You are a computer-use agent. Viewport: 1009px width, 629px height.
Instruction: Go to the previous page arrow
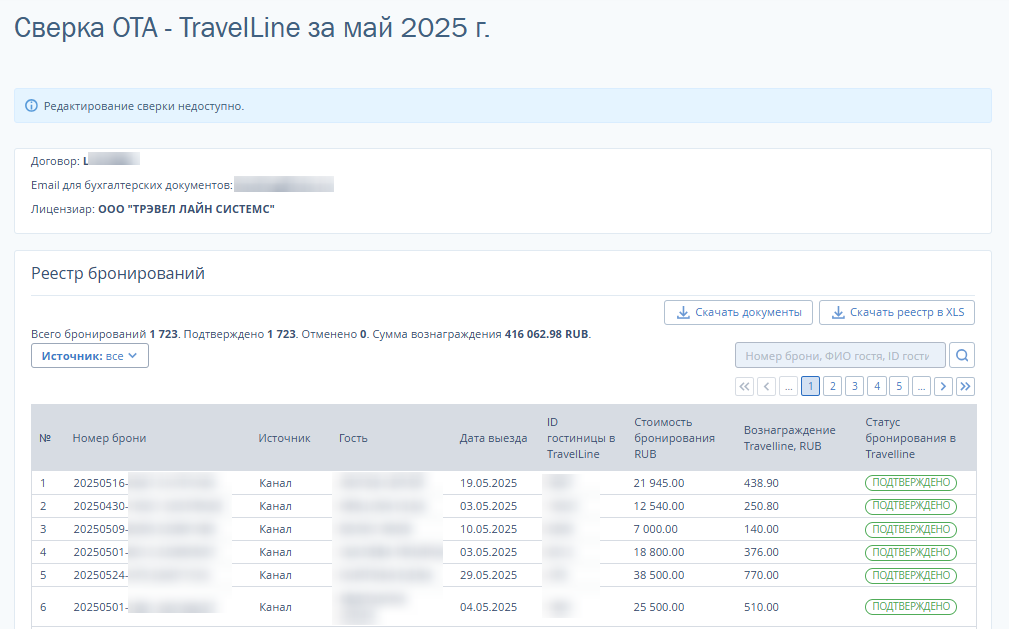[766, 386]
